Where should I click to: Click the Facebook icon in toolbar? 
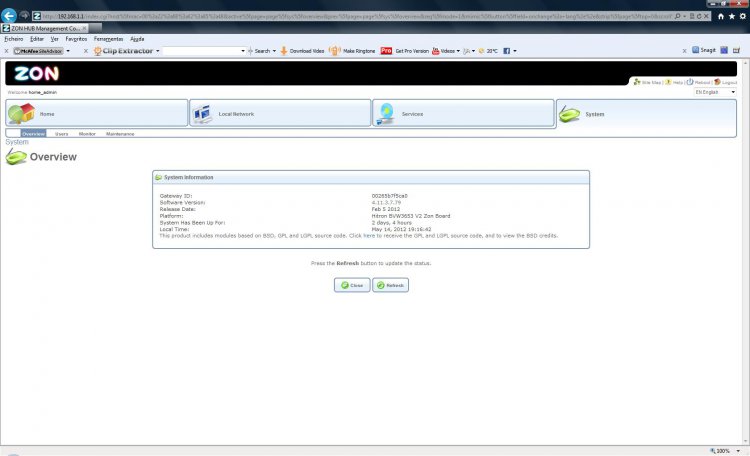(x=507, y=51)
